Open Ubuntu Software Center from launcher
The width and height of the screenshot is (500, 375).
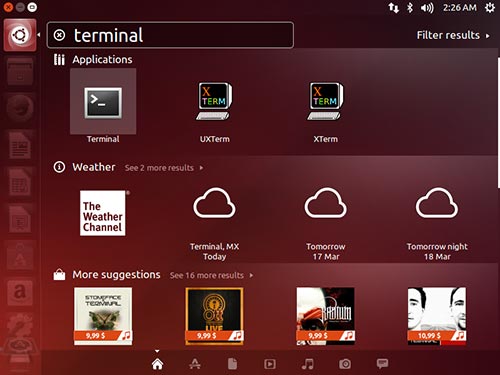[20, 256]
